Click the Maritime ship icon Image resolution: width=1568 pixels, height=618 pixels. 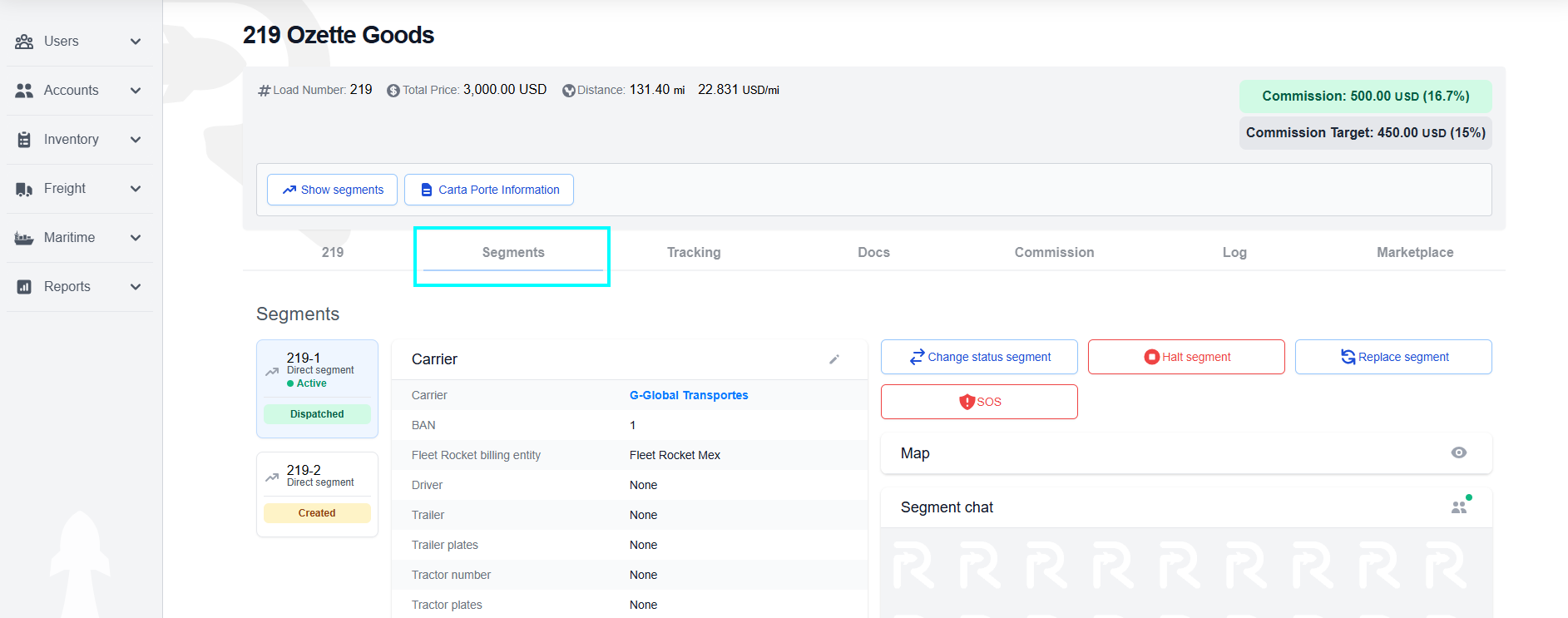24,238
